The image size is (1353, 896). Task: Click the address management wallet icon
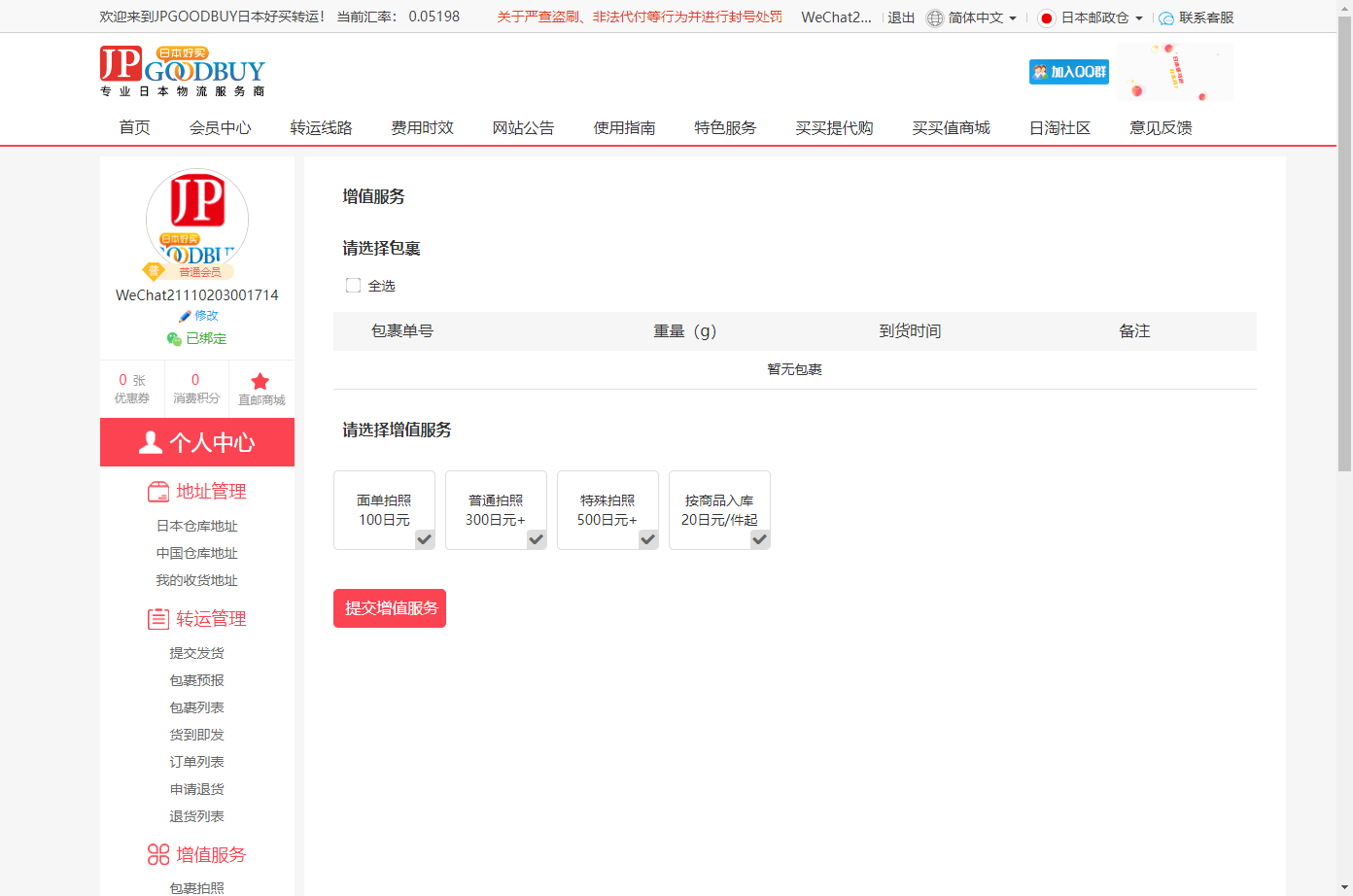[158, 492]
